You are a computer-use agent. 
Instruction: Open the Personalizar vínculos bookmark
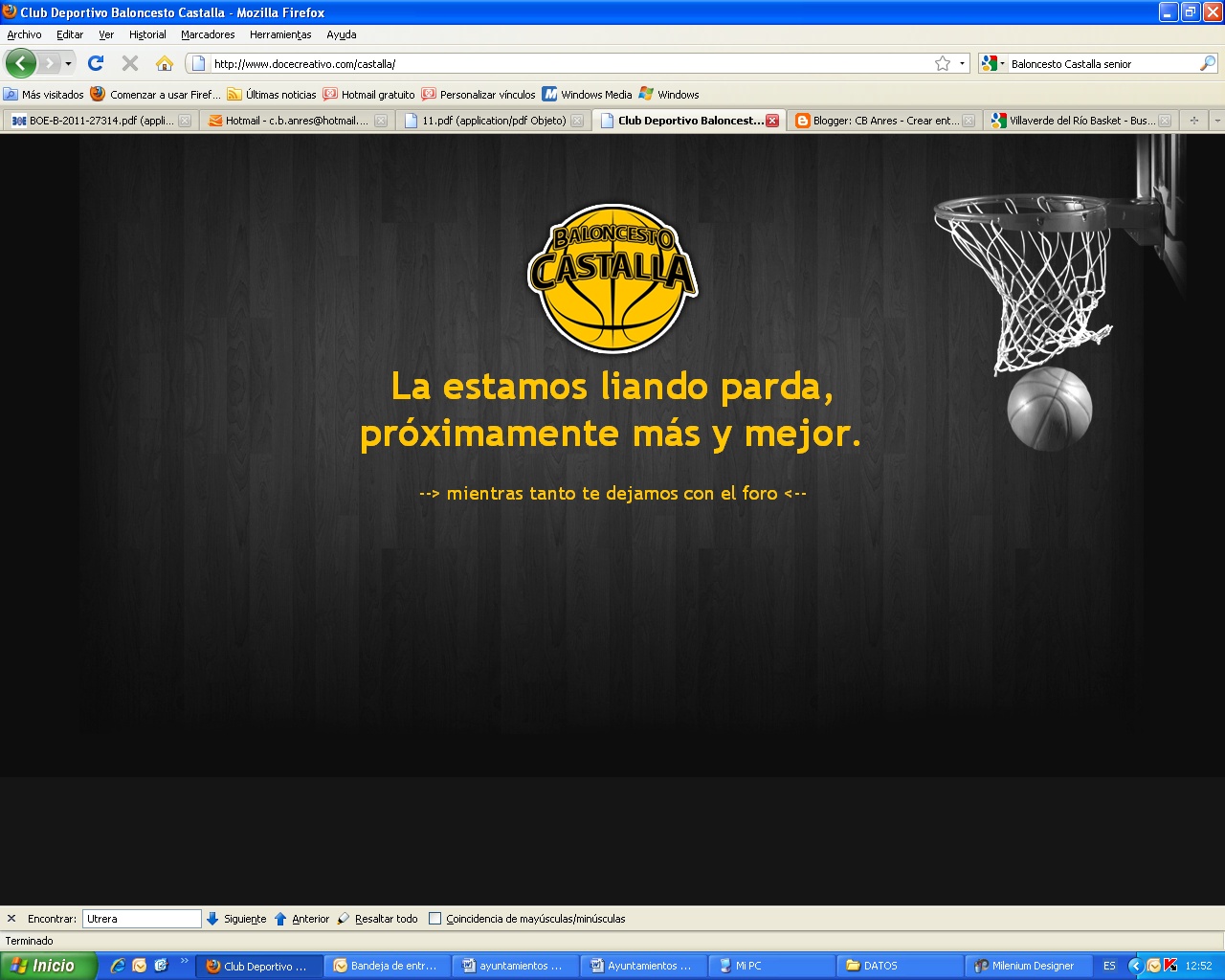(x=479, y=94)
